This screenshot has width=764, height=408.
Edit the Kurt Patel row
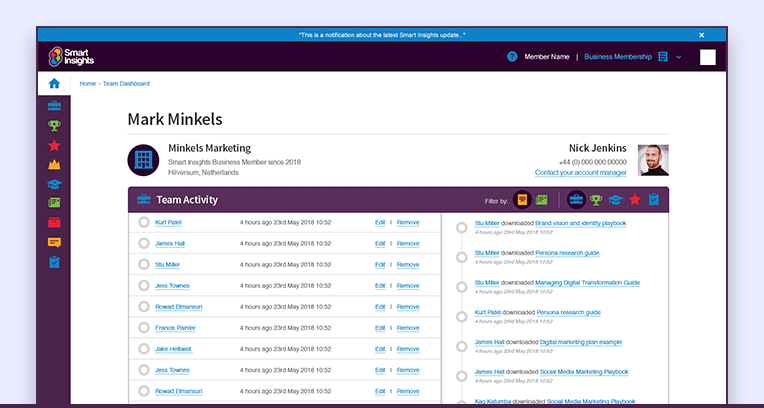coord(380,222)
